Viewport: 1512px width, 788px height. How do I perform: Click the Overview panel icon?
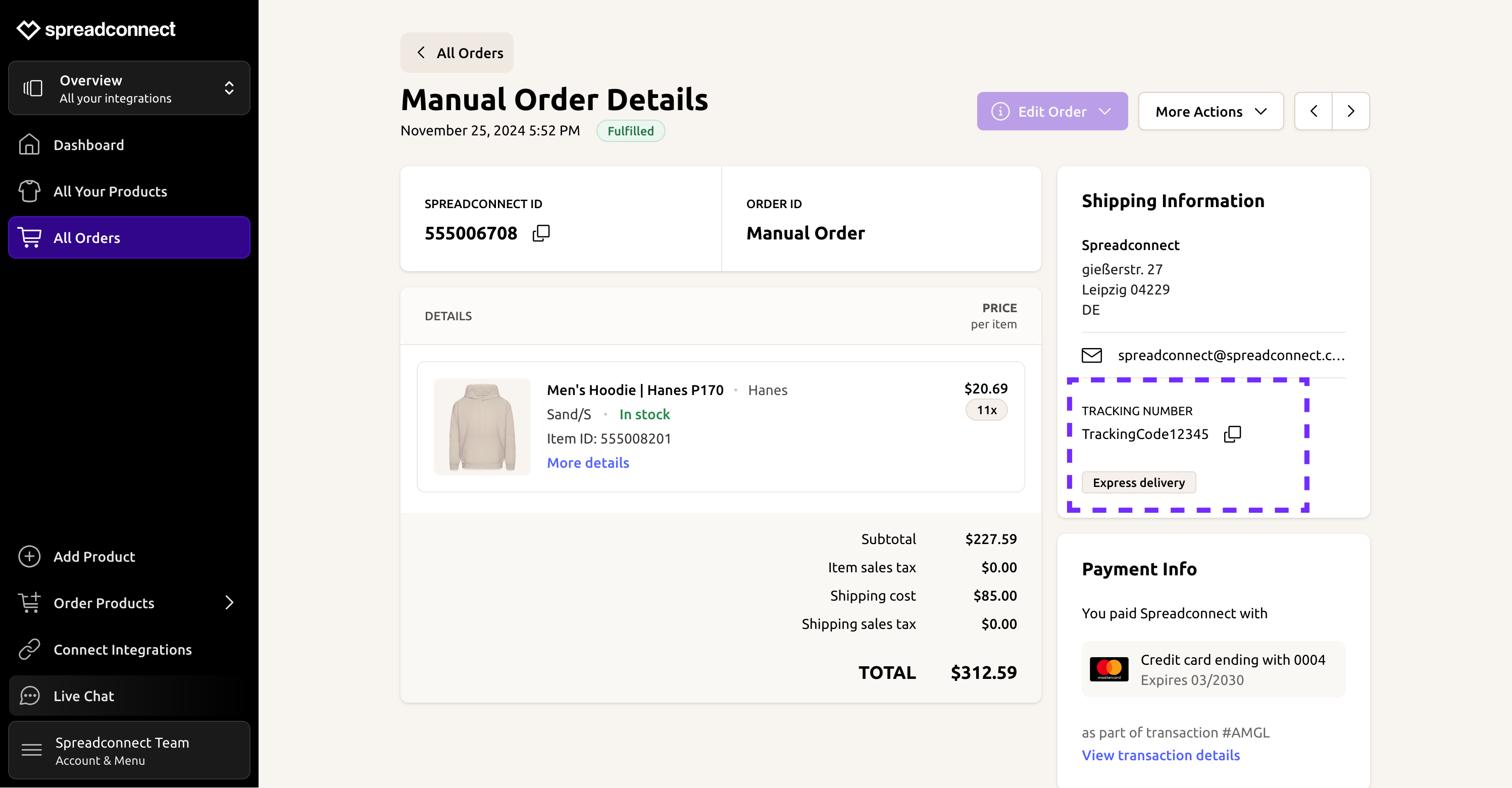[33, 88]
